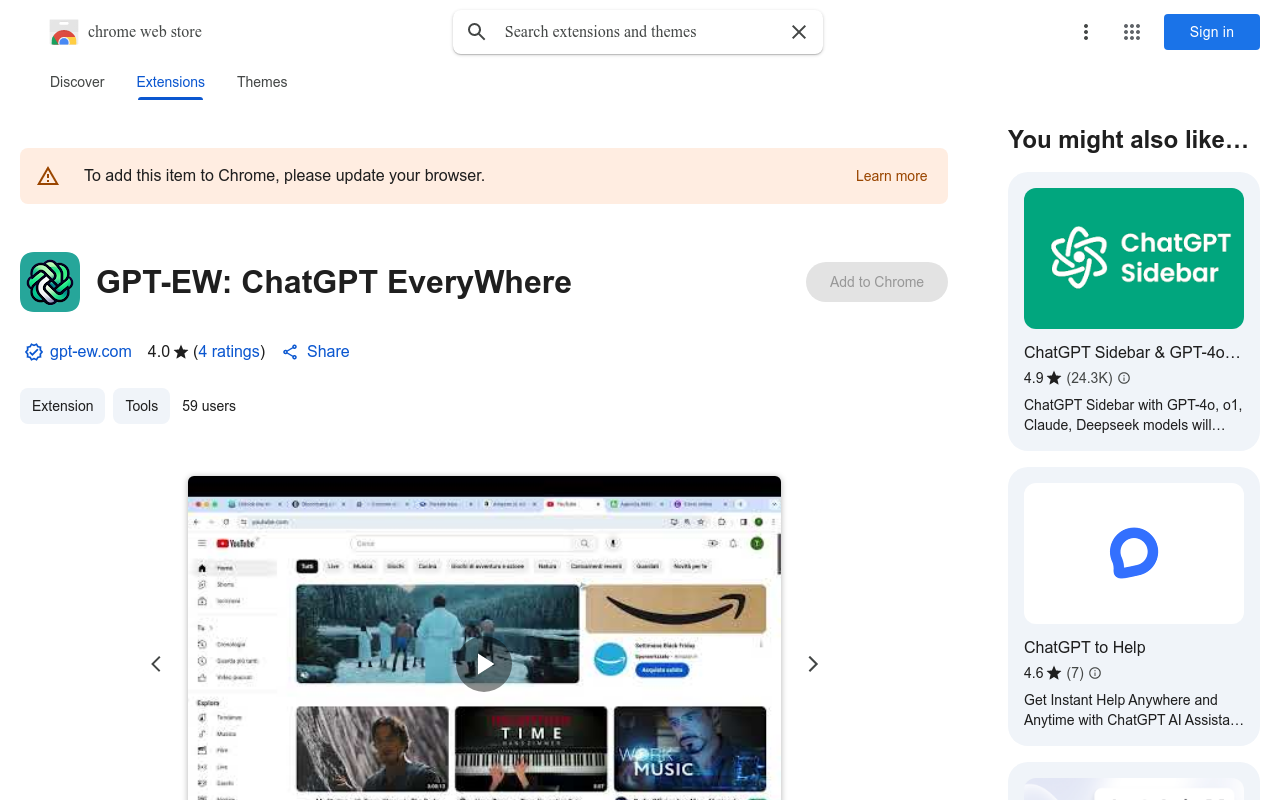Image resolution: width=1280 pixels, height=800 pixels.
Task: Click the info icon beside (7) ratings
Action: pyautogui.click(x=1095, y=673)
